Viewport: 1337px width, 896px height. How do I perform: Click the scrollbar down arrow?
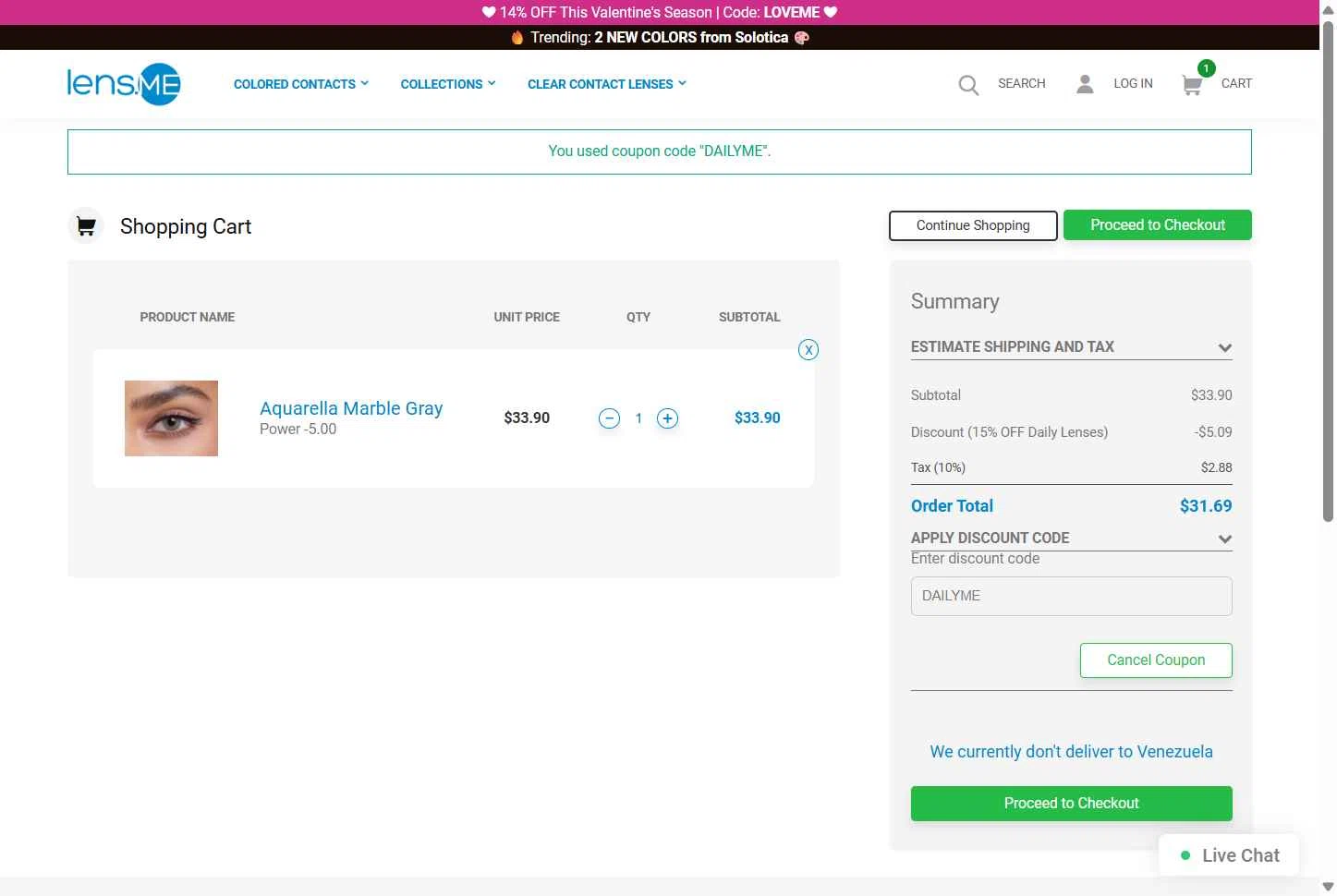pos(1328,887)
